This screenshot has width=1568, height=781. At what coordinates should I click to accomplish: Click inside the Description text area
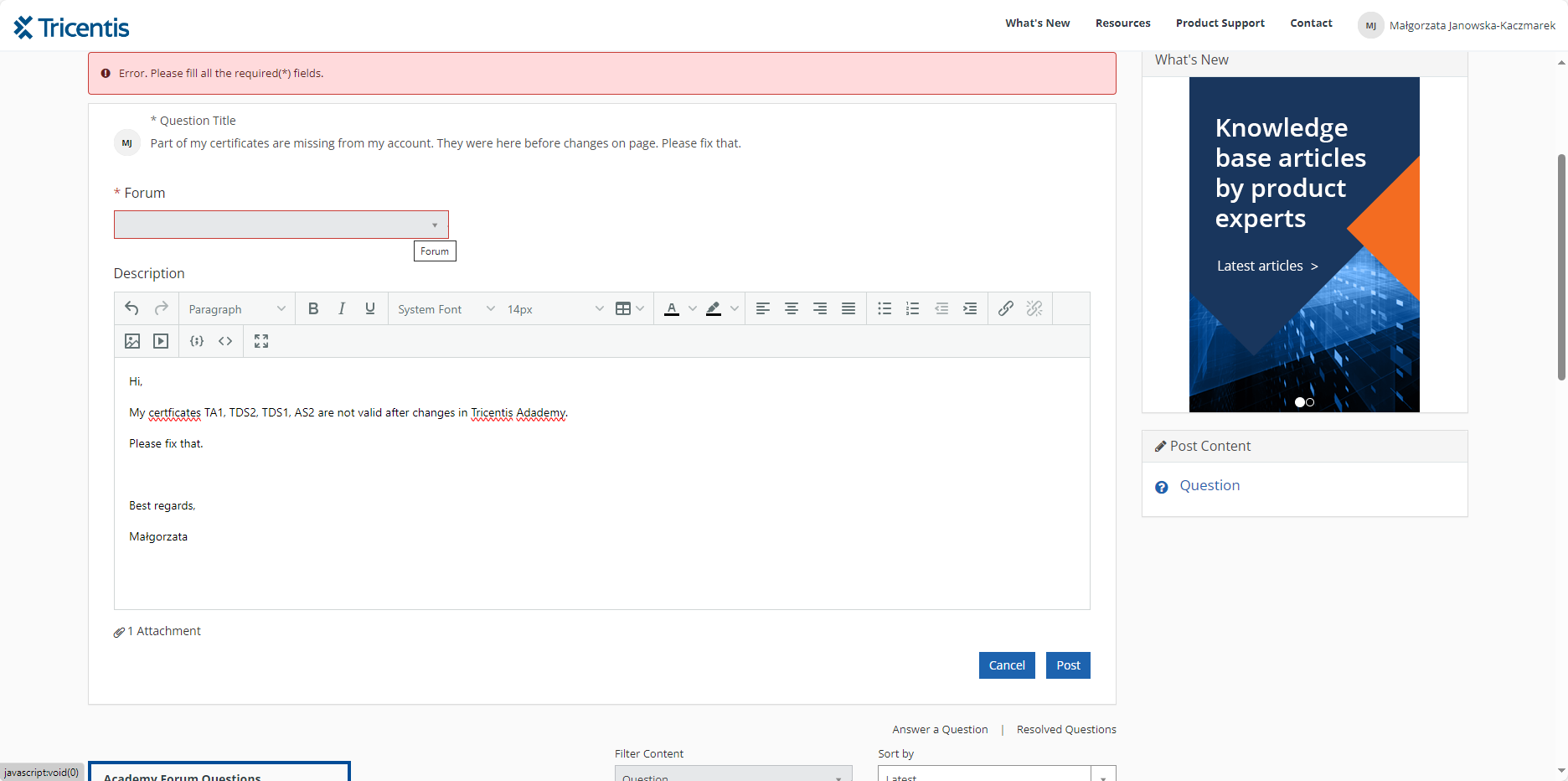coord(602,484)
